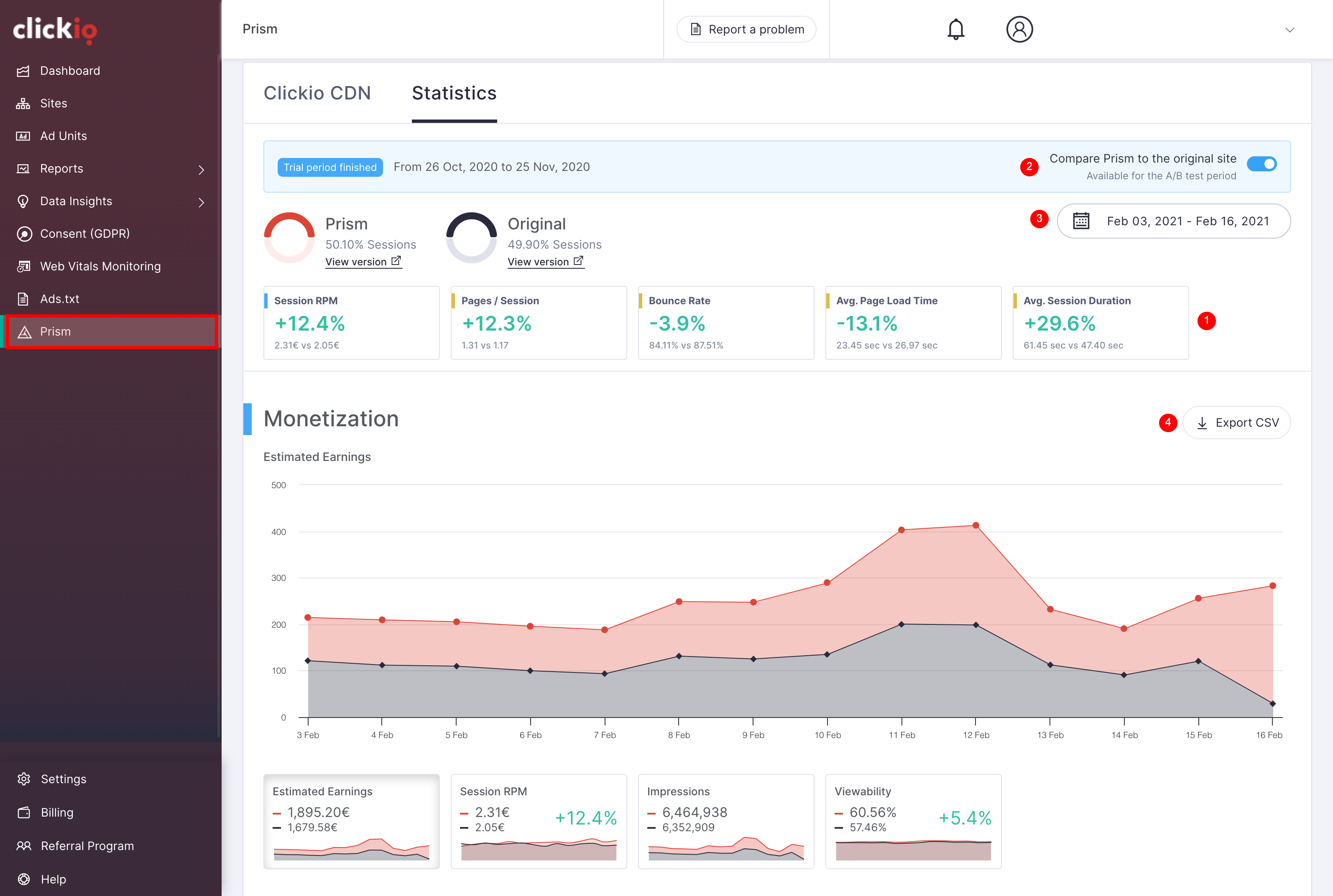The image size is (1333, 896).
Task: Open the Prism View version link
Action: pos(363,262)
